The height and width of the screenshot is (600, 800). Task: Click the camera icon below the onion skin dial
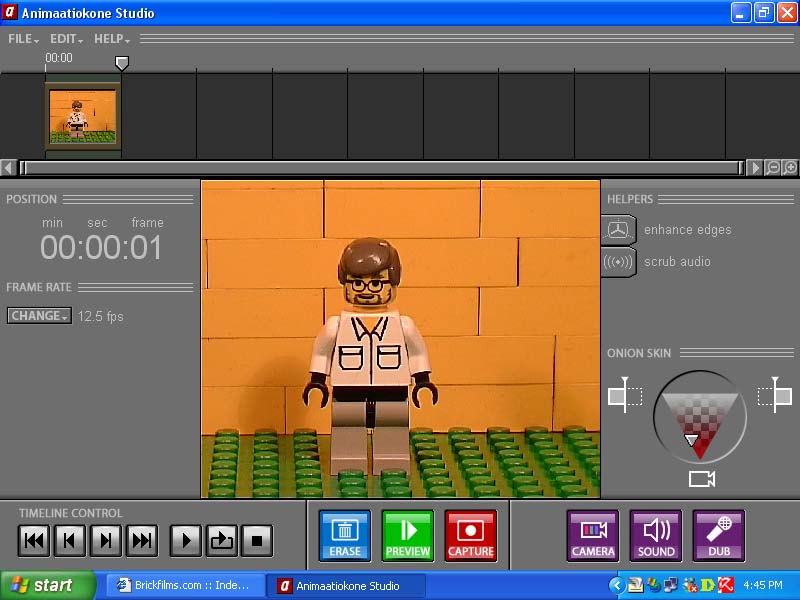[700, 478]
